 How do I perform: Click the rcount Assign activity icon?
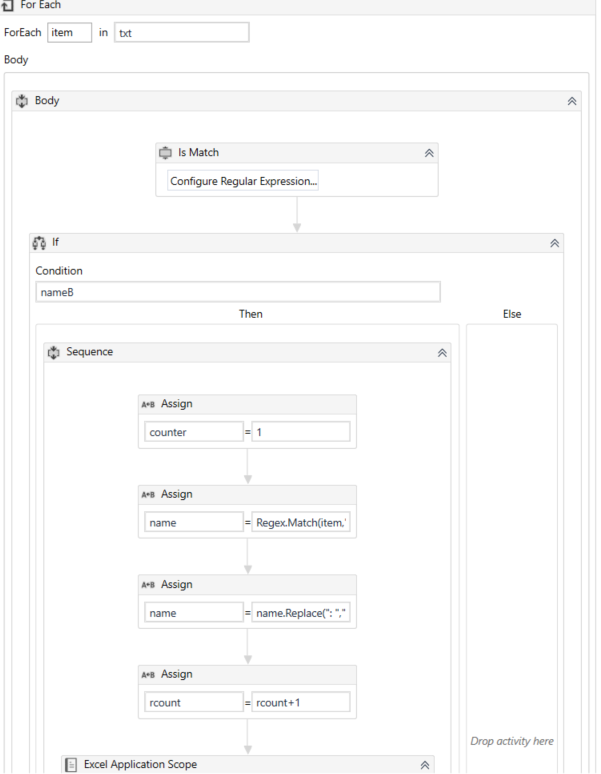pos(148,674)
